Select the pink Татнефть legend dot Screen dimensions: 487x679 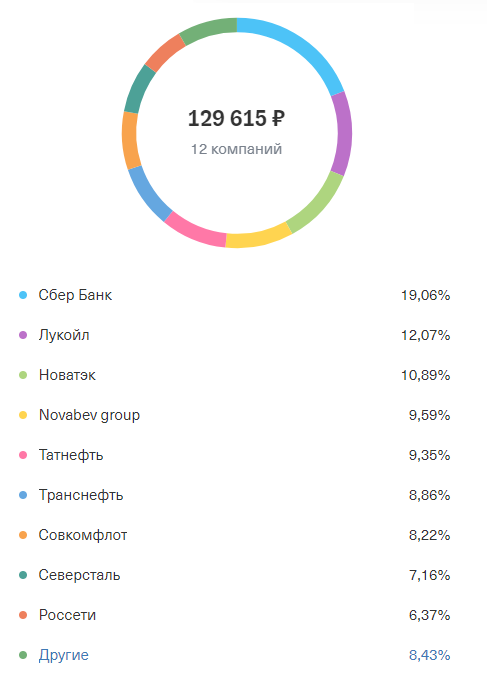[x=23, y=455]
